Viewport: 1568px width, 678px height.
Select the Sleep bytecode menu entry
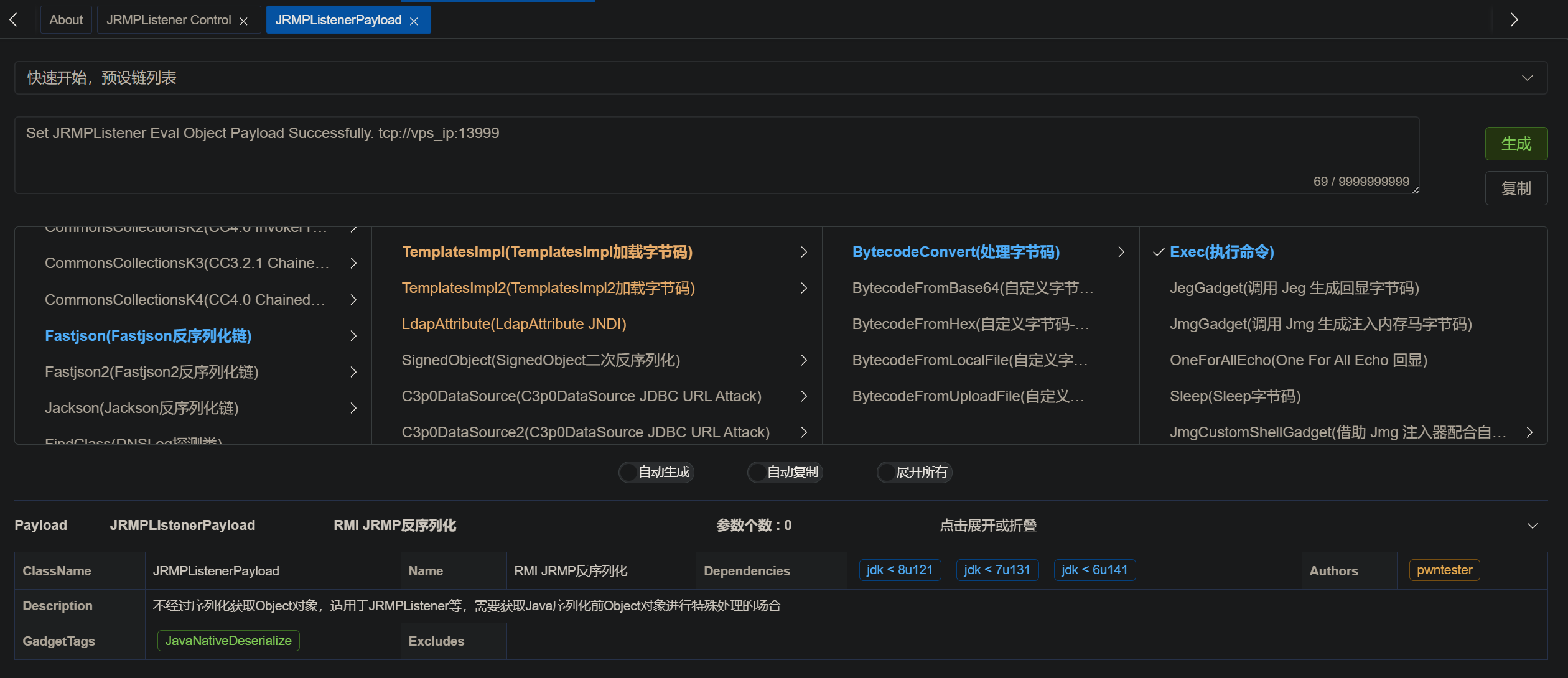(1234, 396)
